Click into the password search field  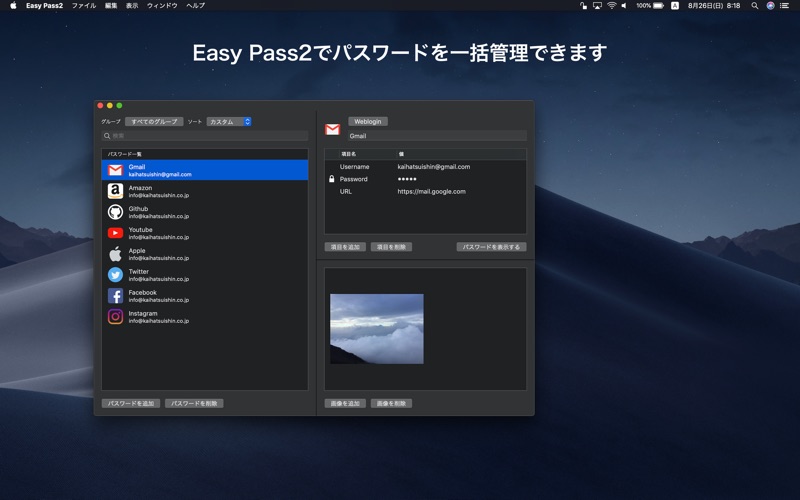coord(205,136)
